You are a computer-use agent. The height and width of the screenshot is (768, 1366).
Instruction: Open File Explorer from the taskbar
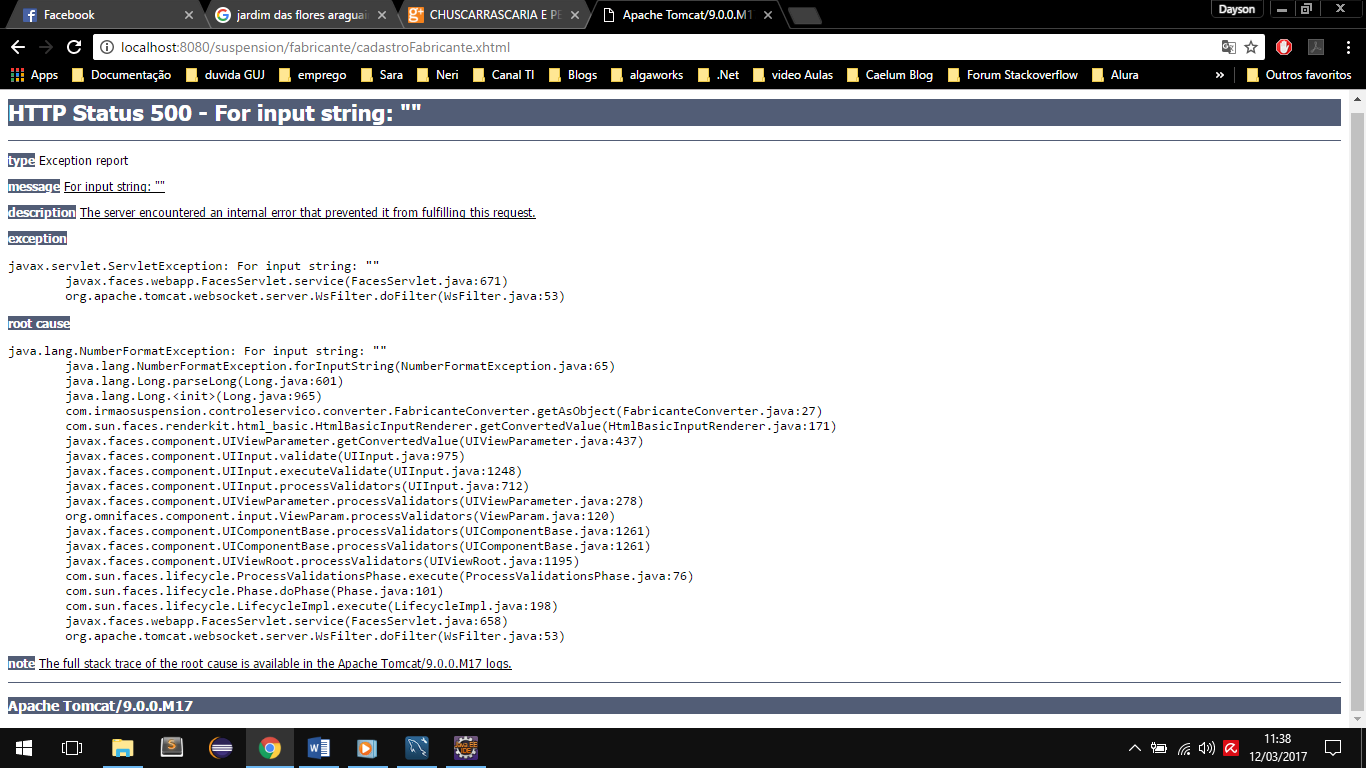click(122, 748)
